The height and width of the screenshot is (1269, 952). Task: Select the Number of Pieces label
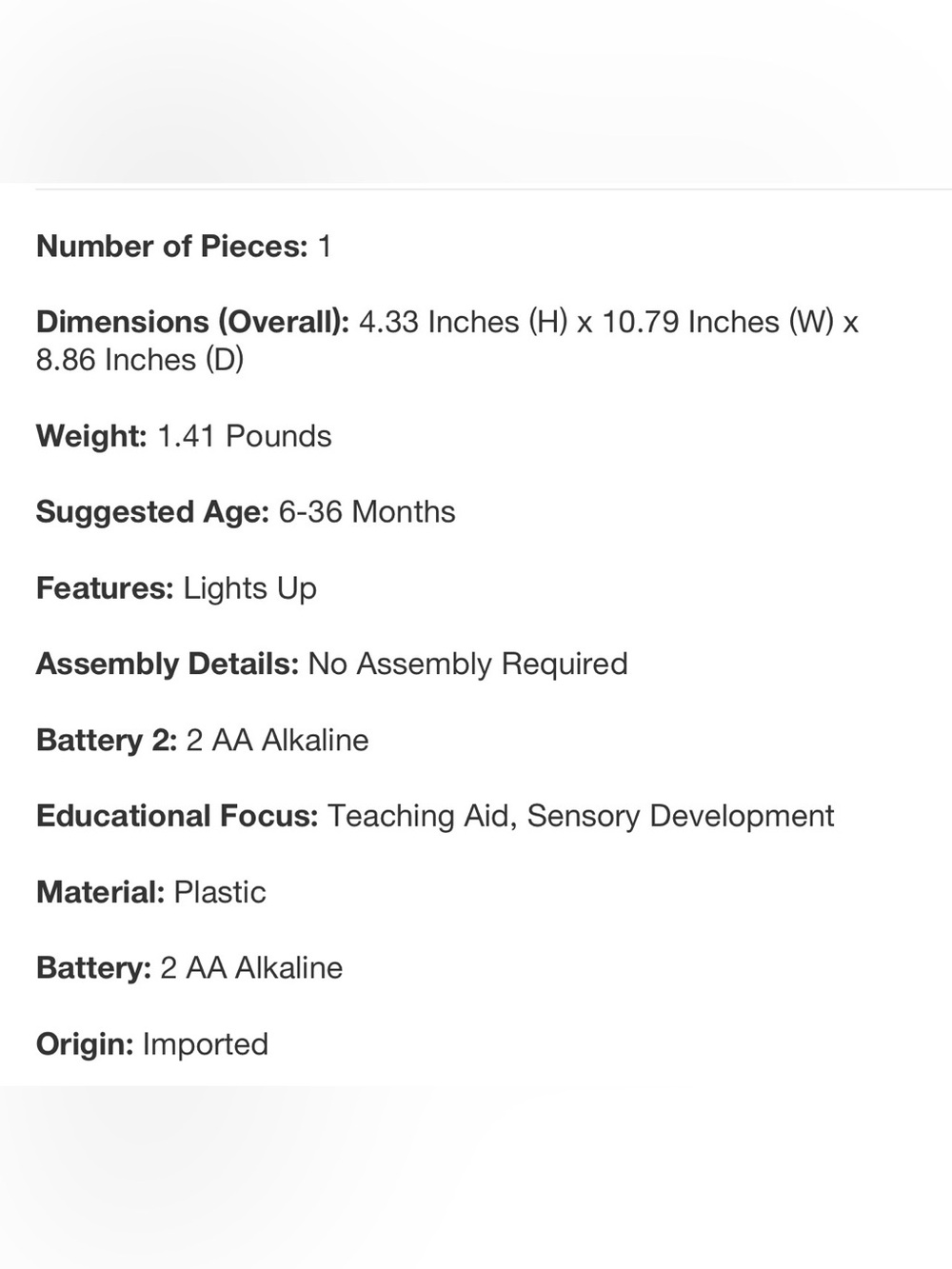click(171, 247)
